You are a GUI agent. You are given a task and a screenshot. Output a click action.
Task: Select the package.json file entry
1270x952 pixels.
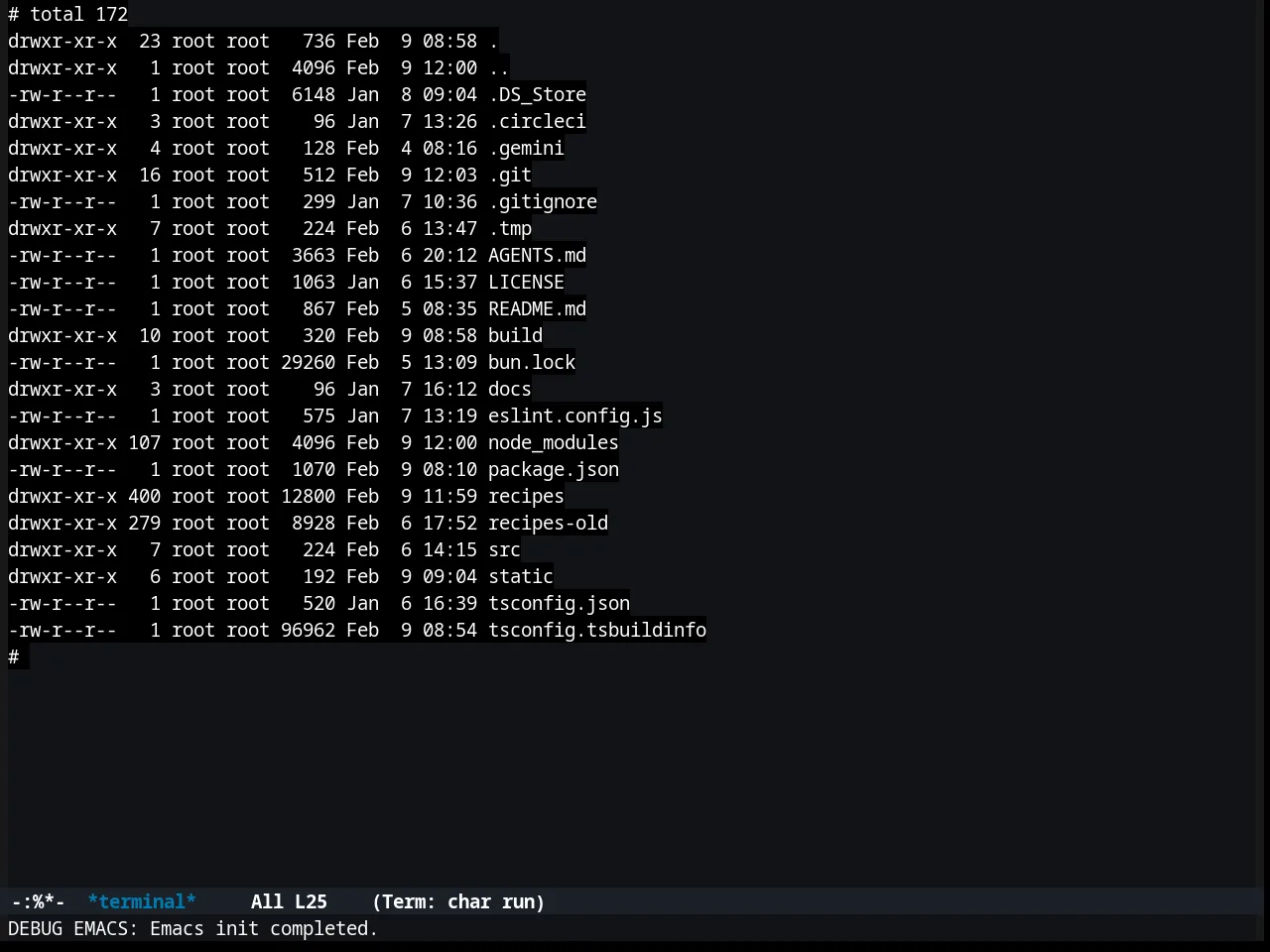click(554, 469)
